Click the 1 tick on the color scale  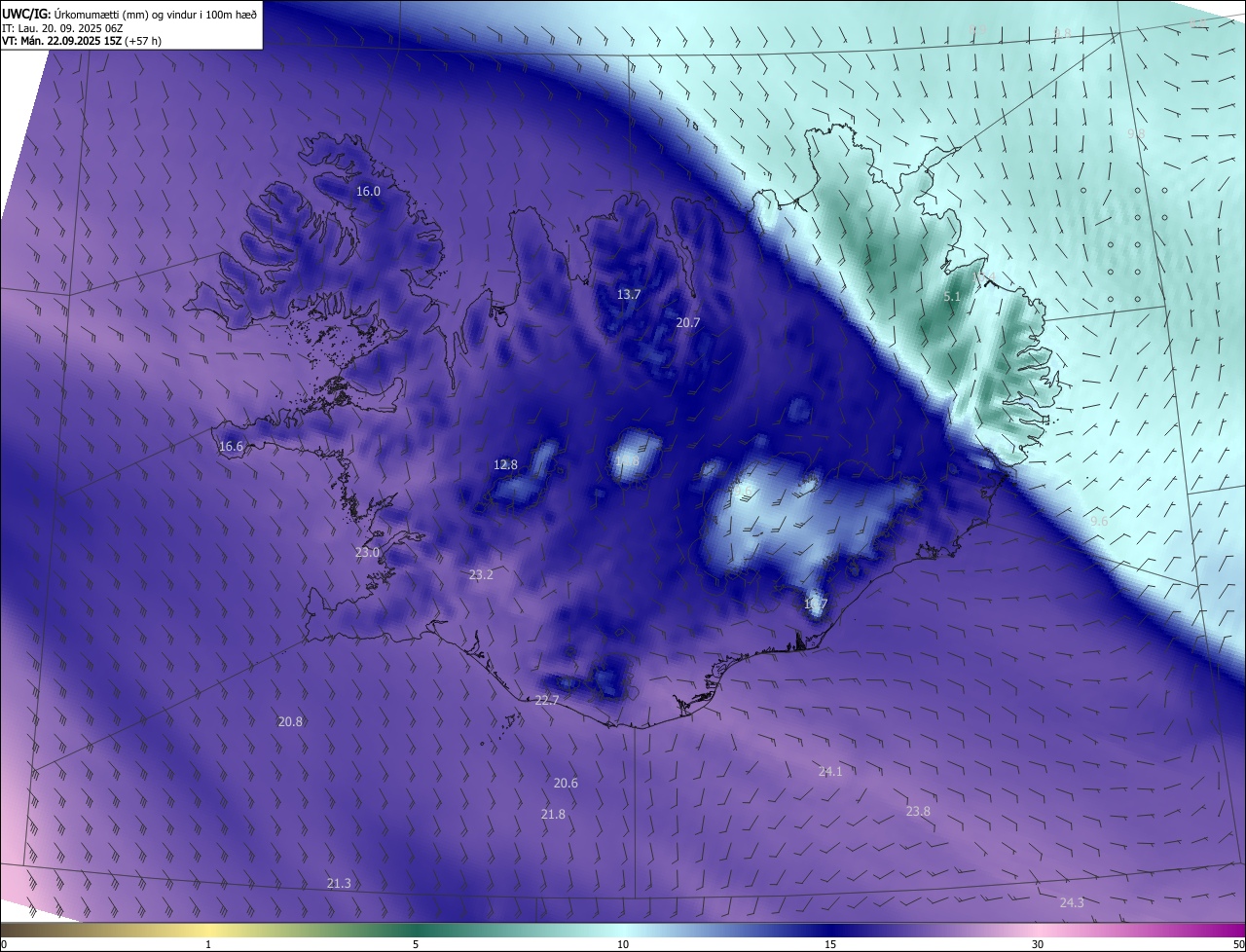click(x=208, y=945)
